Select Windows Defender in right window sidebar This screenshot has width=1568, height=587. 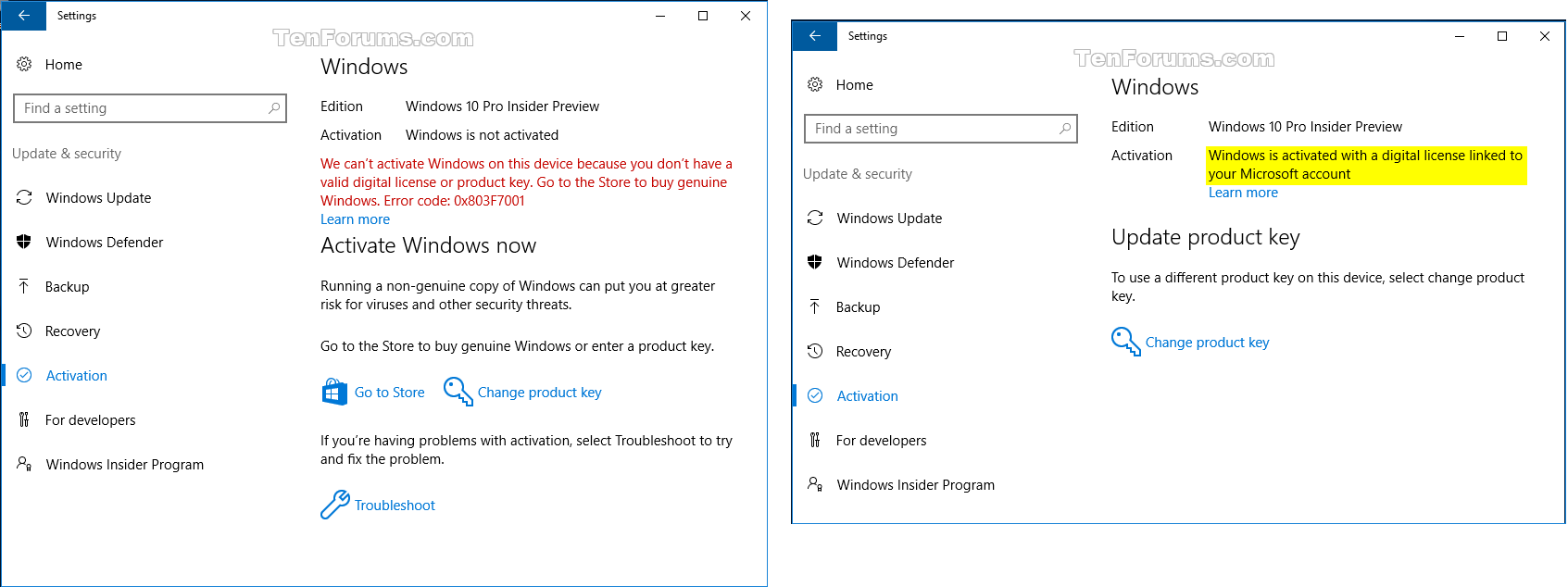pos(895,263)
